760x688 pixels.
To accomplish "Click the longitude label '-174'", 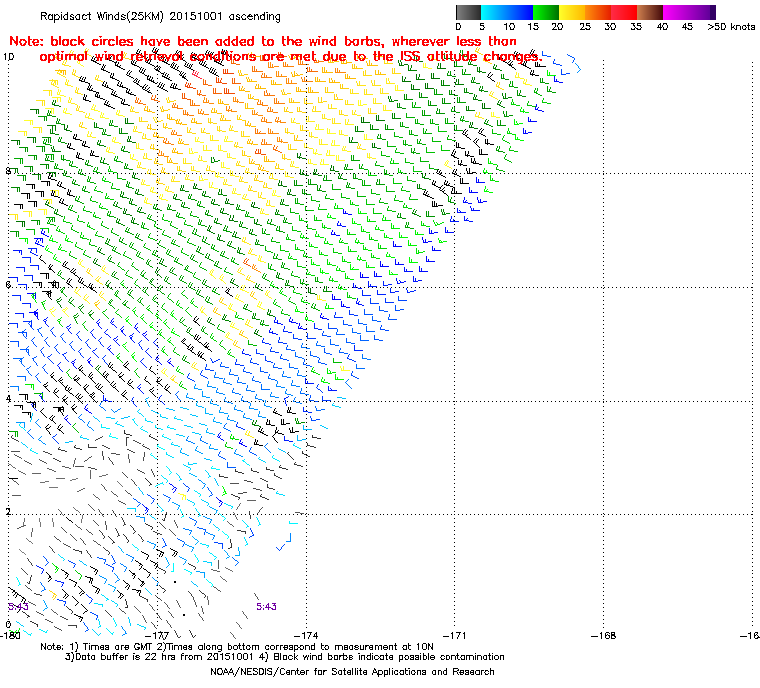I will [x=306, y=635].
